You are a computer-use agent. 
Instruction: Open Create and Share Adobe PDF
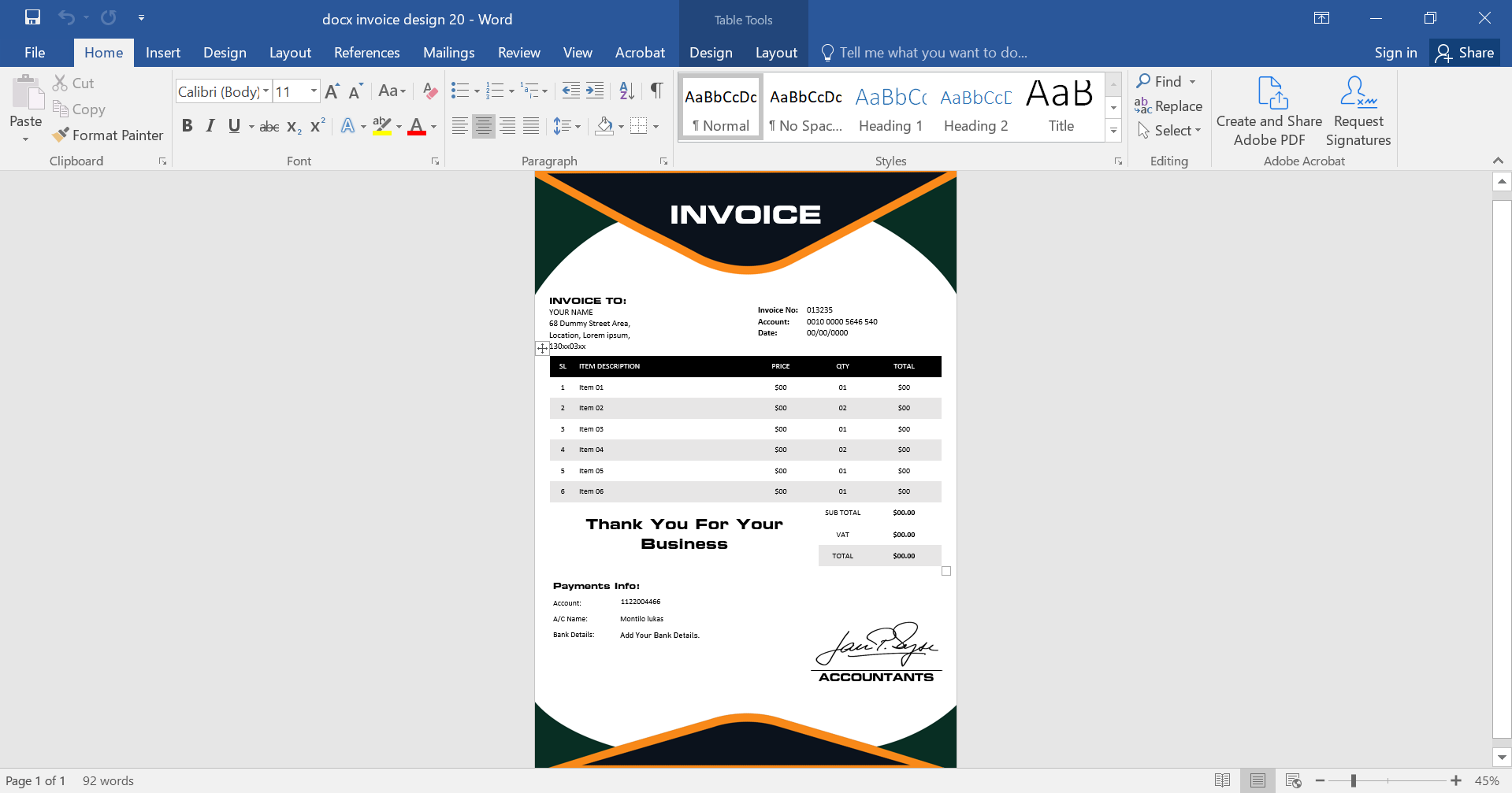[1269, 110]
